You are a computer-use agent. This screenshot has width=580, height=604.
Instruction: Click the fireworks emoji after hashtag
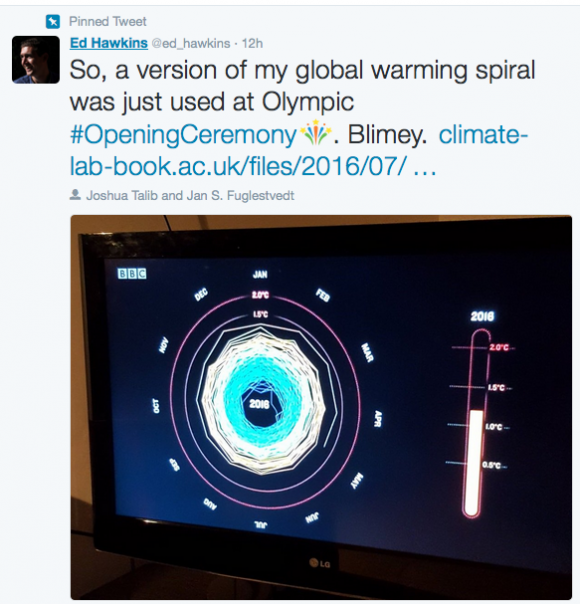[315, 132]
